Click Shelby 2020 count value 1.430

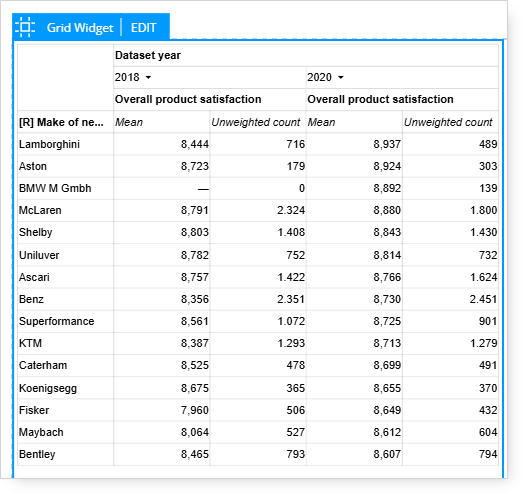(x=484, y=232)
